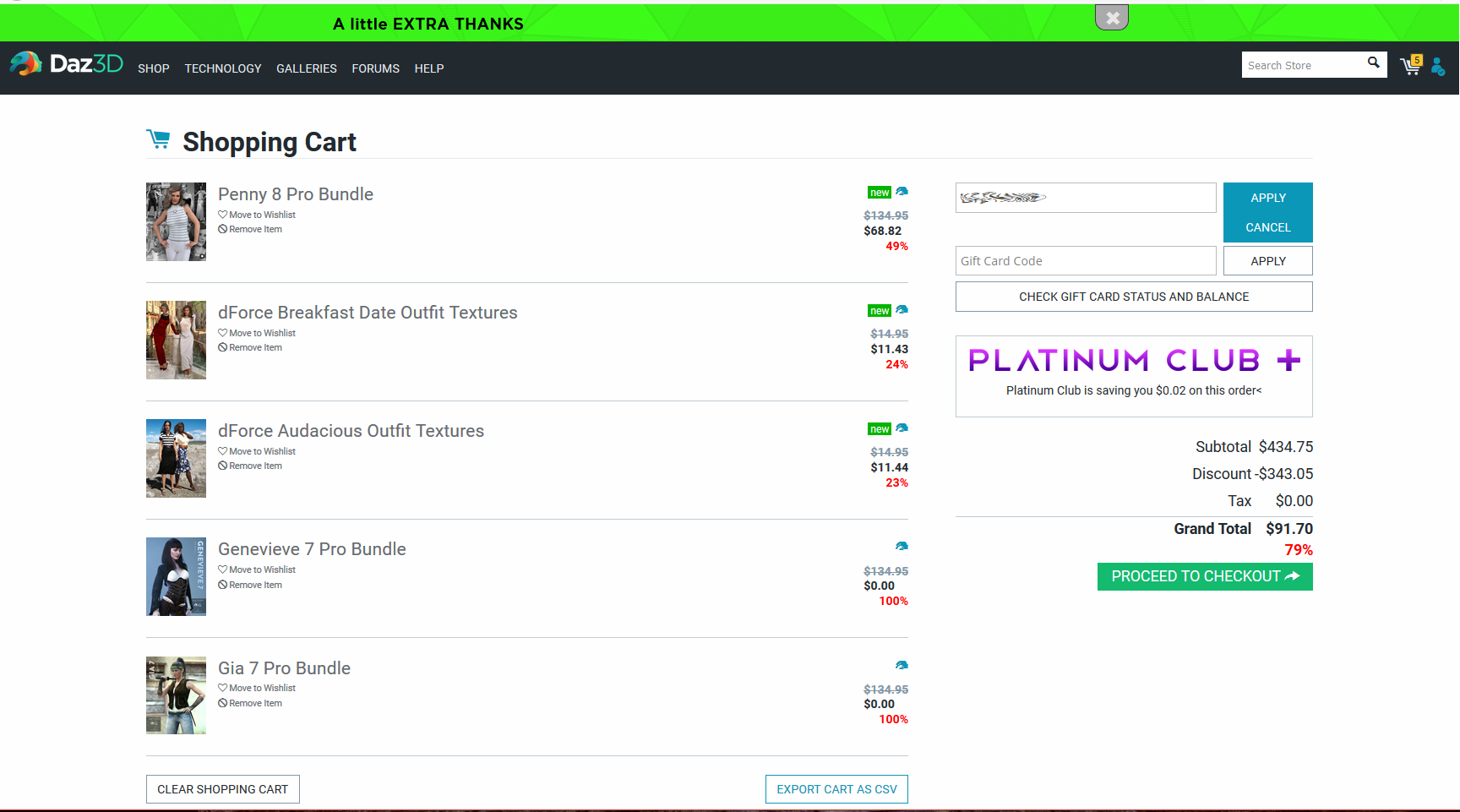
Task: Check gift card status and balance
Action: 1134,297
